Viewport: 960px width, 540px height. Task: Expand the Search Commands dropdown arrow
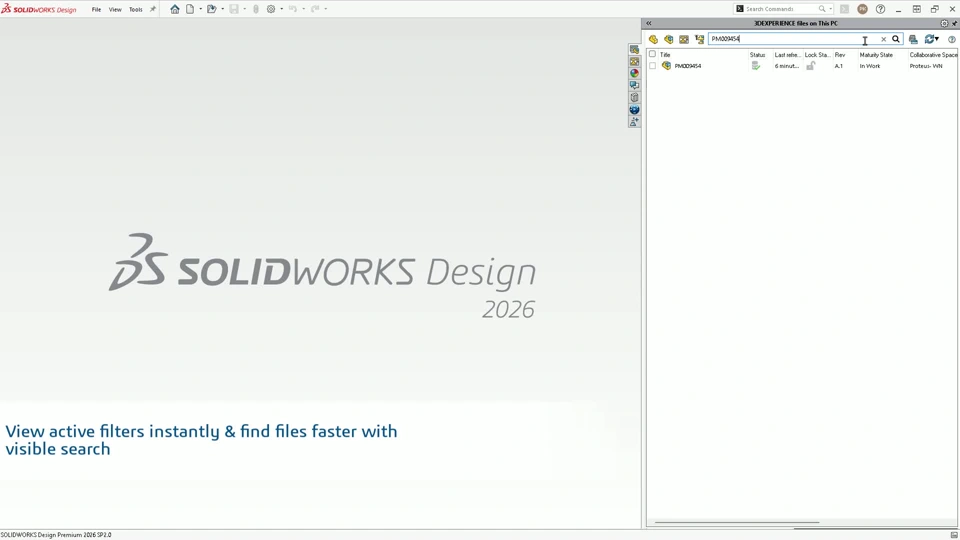point(830,9)
